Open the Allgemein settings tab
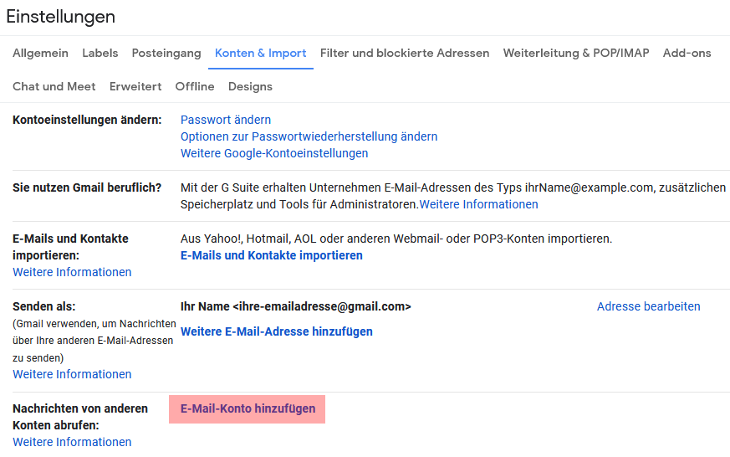Viewport: 730px width, 457px height. 41,53
